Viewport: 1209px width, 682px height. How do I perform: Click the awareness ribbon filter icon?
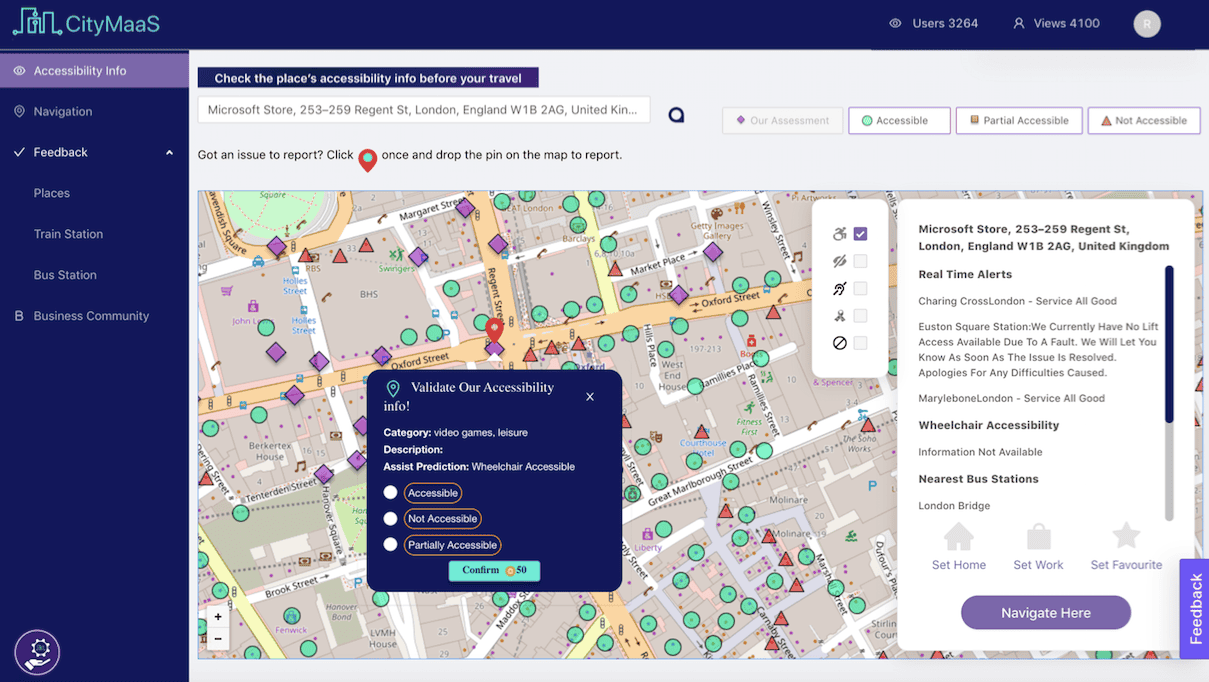click(x=839, y=316)
